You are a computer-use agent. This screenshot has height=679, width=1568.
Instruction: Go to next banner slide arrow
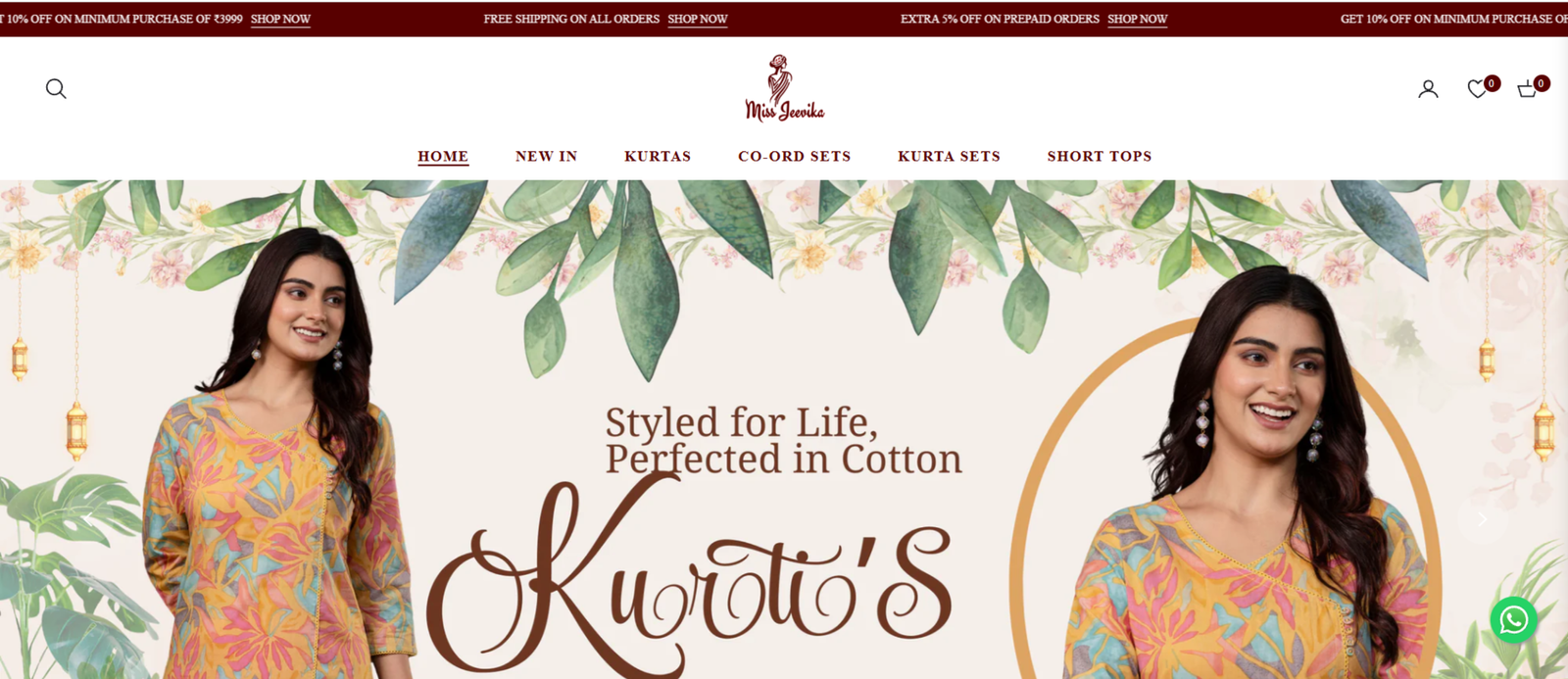(1483, 519)
